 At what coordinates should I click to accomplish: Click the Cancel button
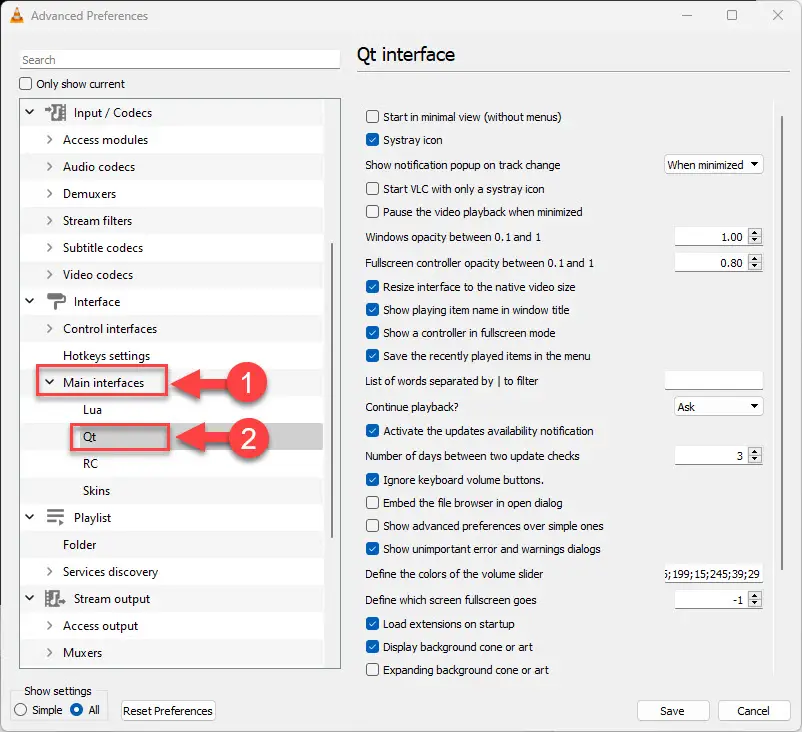pos(753,711)
